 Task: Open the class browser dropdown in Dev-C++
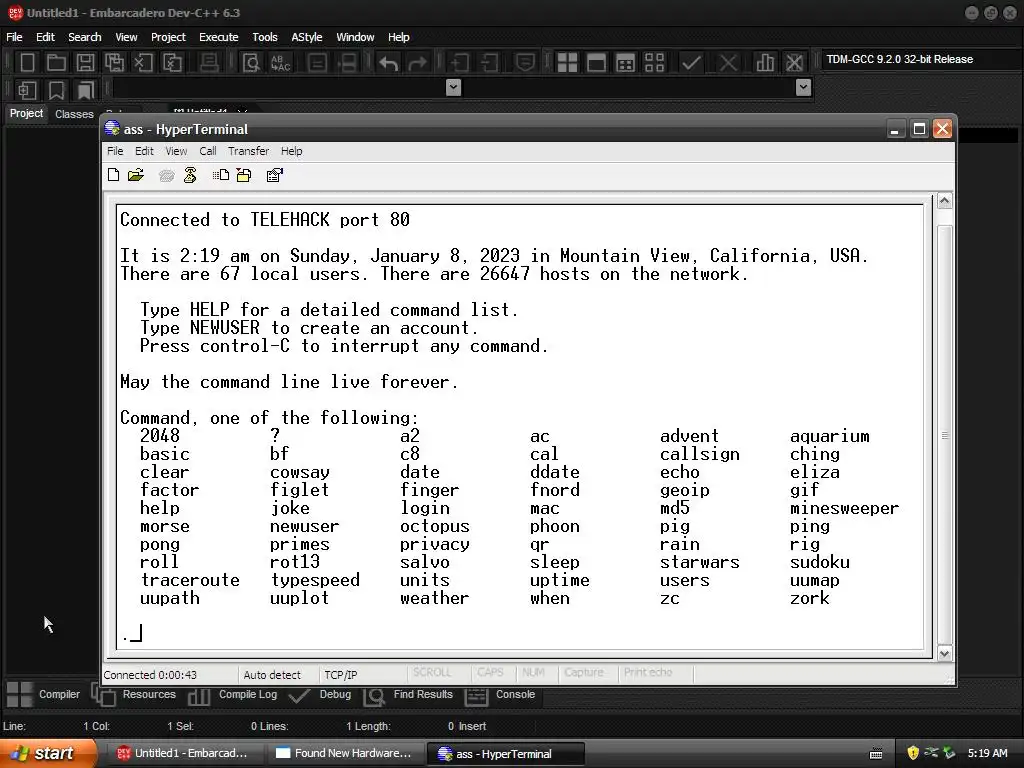(453, 88)
